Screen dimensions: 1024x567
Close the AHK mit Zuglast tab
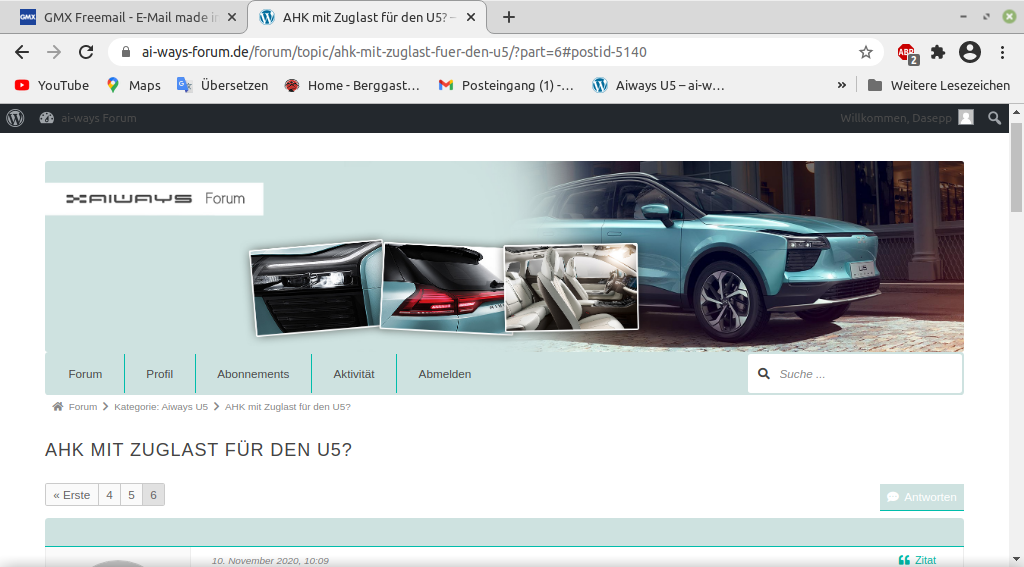point(471,18)
